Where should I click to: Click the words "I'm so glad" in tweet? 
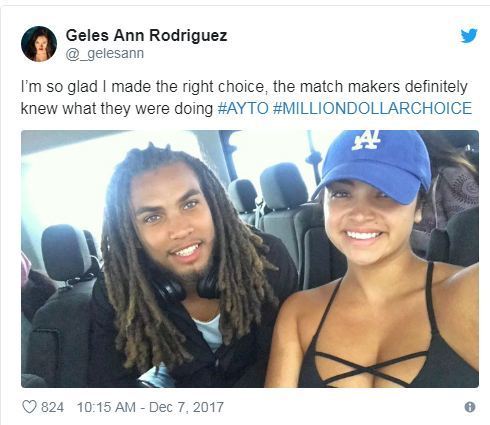59,87
